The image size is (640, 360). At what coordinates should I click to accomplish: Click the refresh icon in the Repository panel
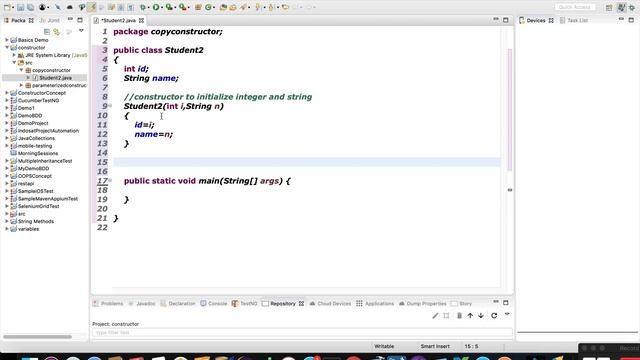pyautogui.click(x=494, y=316)
